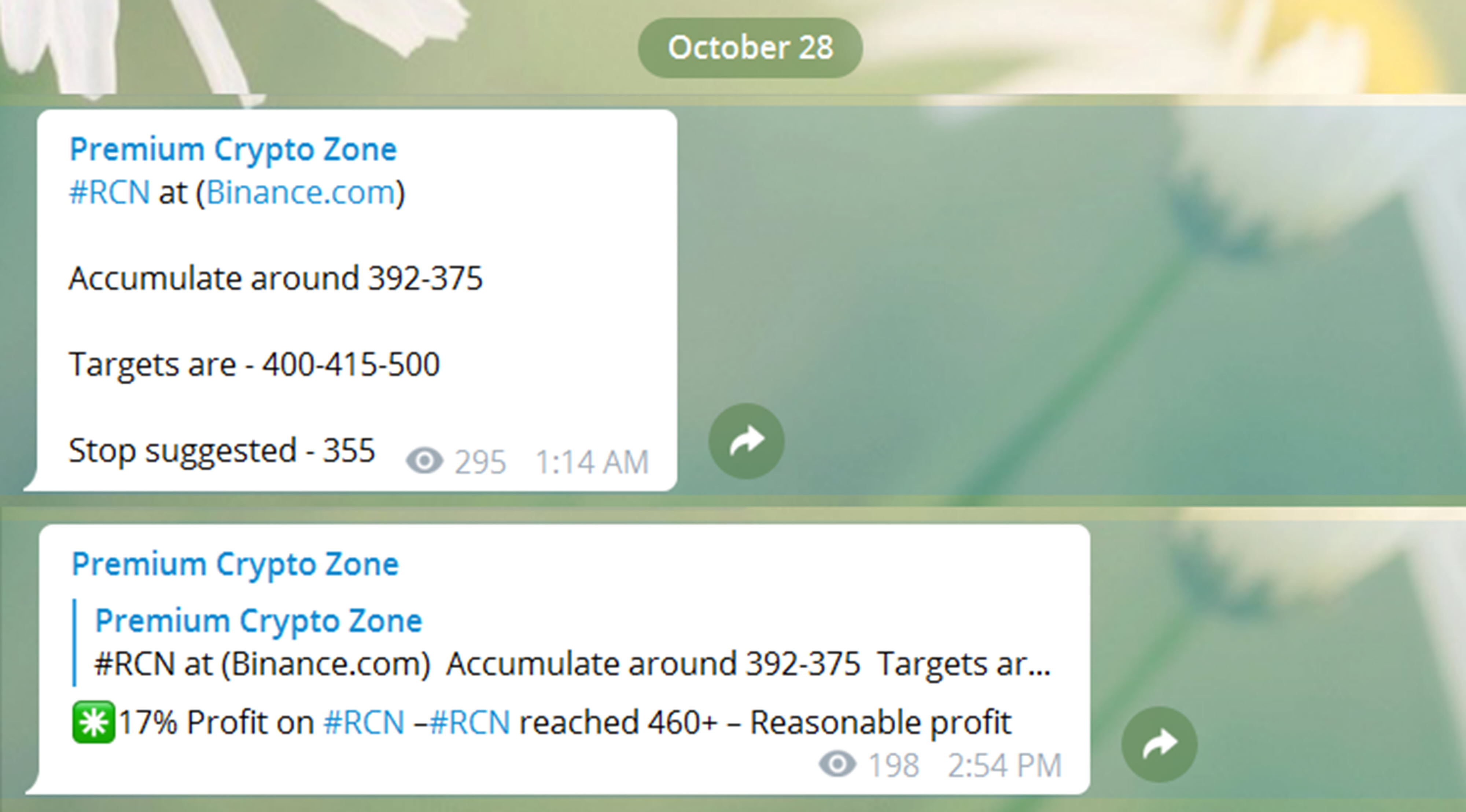Click Premium Crypto Zone name in quoted reply
Image resolution: width=1466 pixels, height=812 pixels.
258,620
